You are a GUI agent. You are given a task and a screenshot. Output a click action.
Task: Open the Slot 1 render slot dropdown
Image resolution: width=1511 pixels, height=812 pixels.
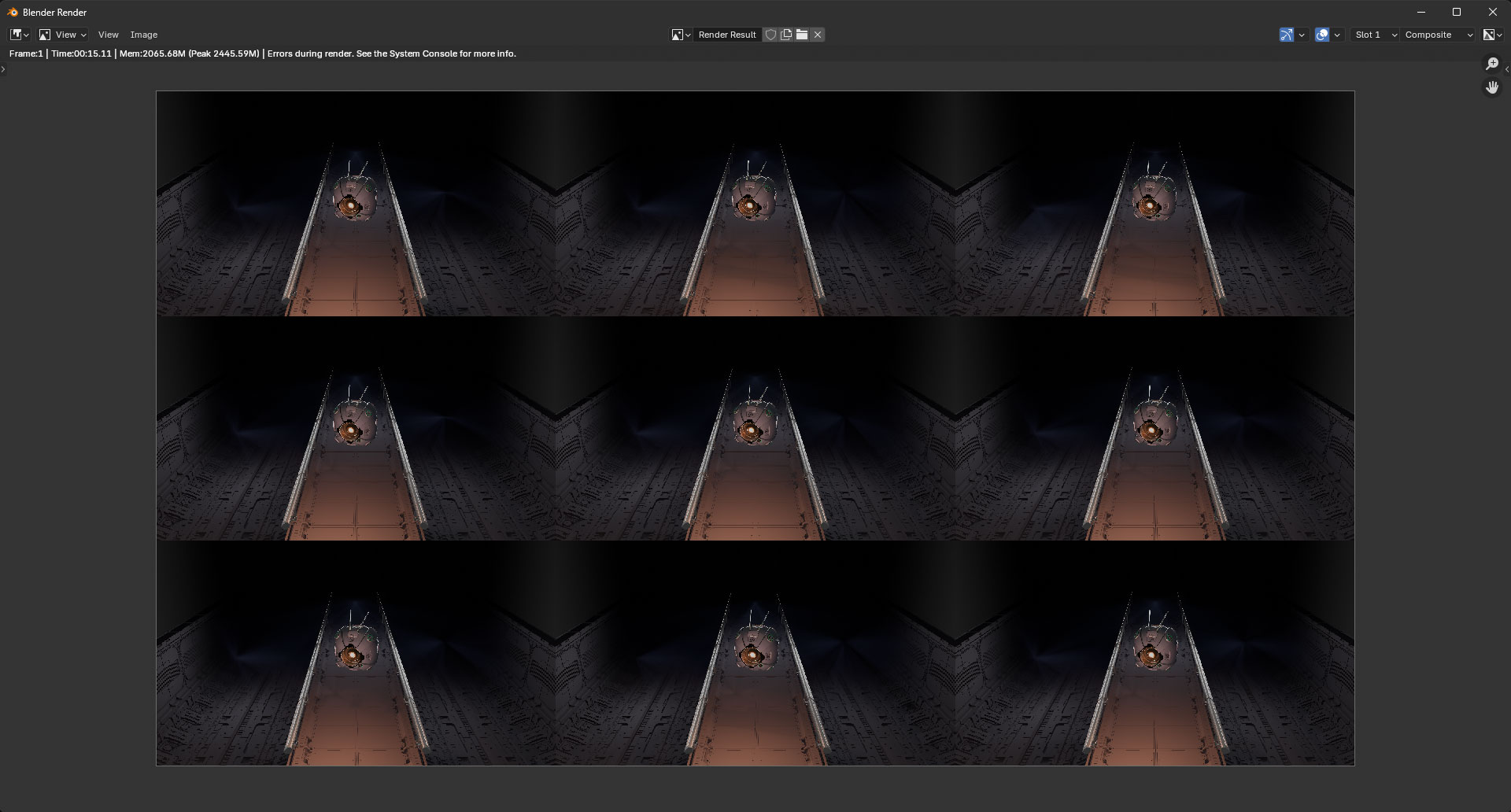[x=1375, y=35]
